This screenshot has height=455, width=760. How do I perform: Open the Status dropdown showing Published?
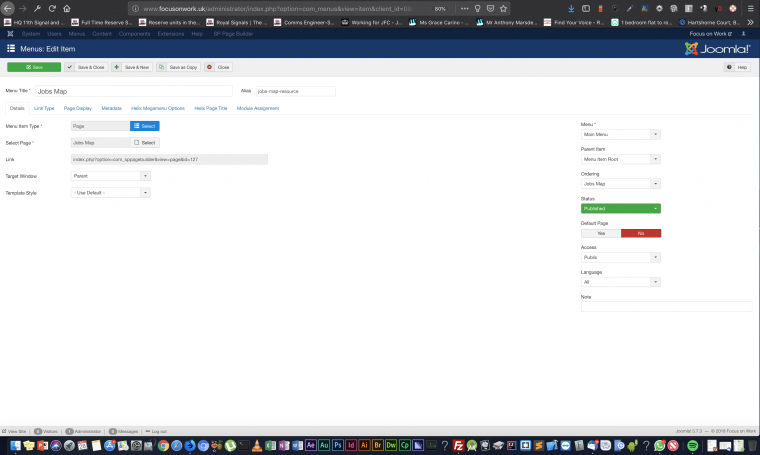click(620, 208)
